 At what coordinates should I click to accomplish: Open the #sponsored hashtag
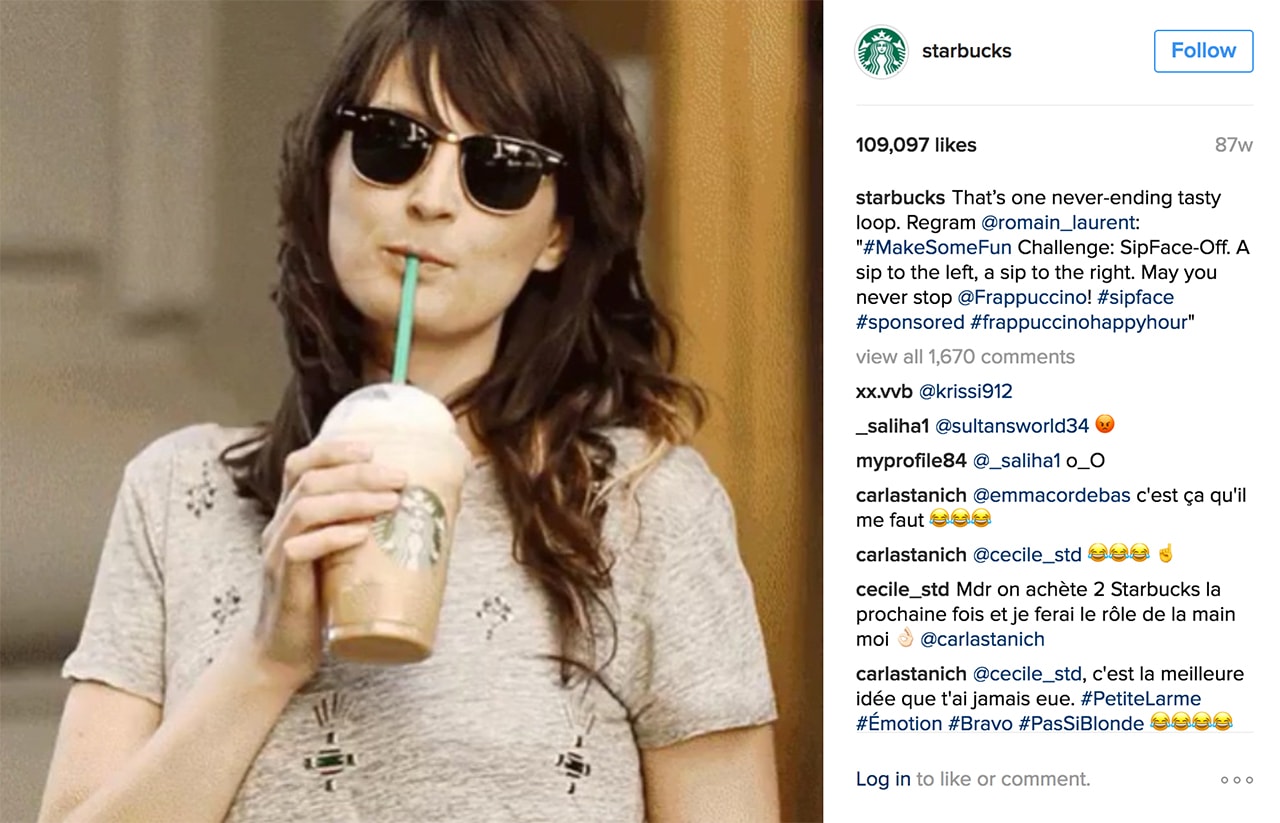tap(910, 322)
